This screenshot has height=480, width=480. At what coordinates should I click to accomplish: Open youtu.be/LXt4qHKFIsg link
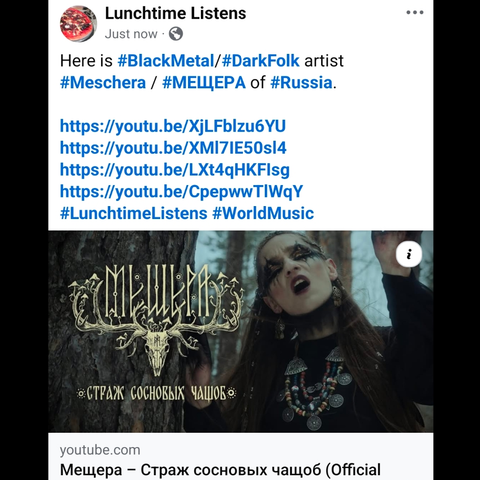click(x=175, y=170)
